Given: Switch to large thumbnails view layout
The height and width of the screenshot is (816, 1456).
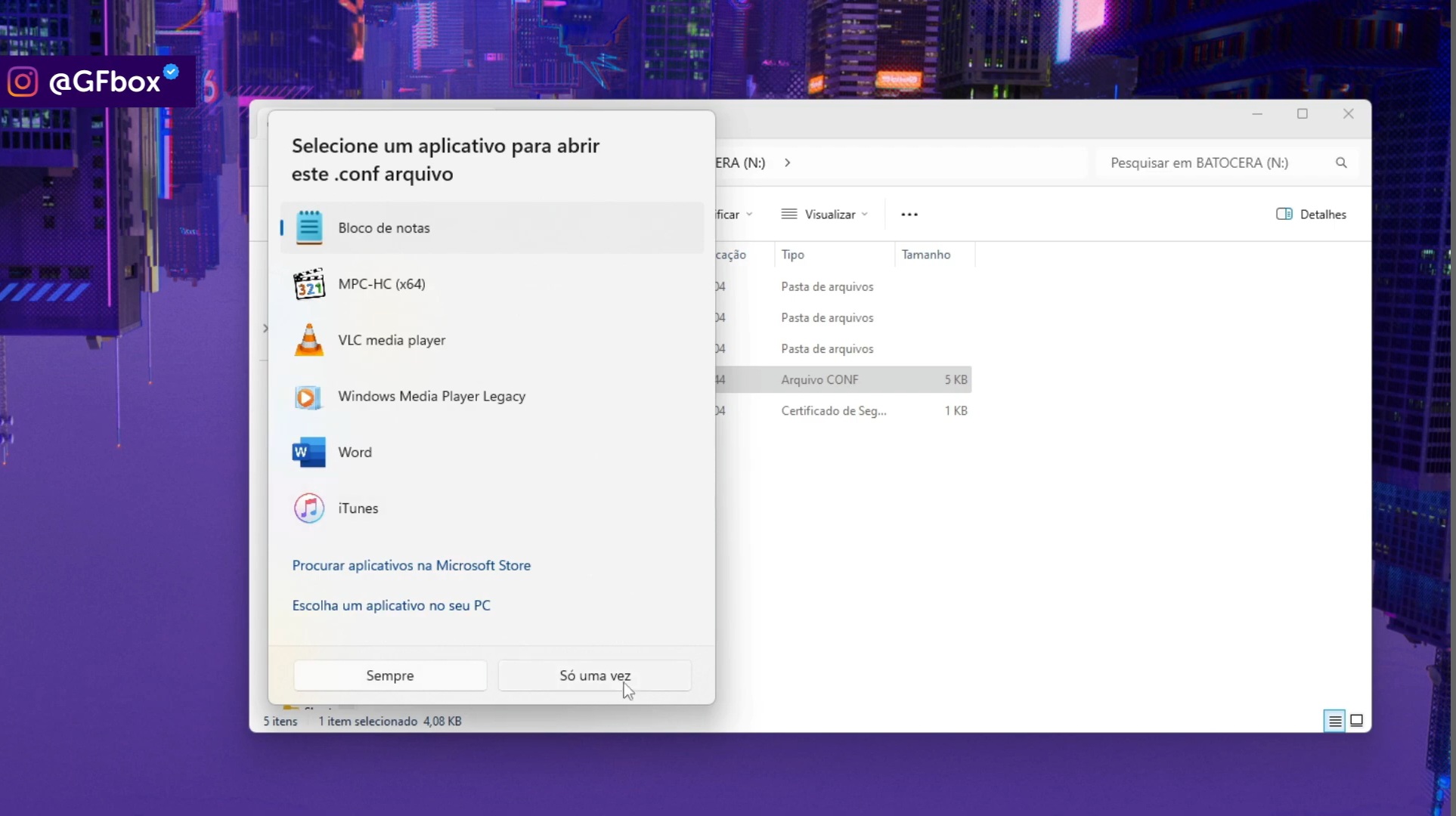Looking at the screenshot, I should pos(1357,721).
